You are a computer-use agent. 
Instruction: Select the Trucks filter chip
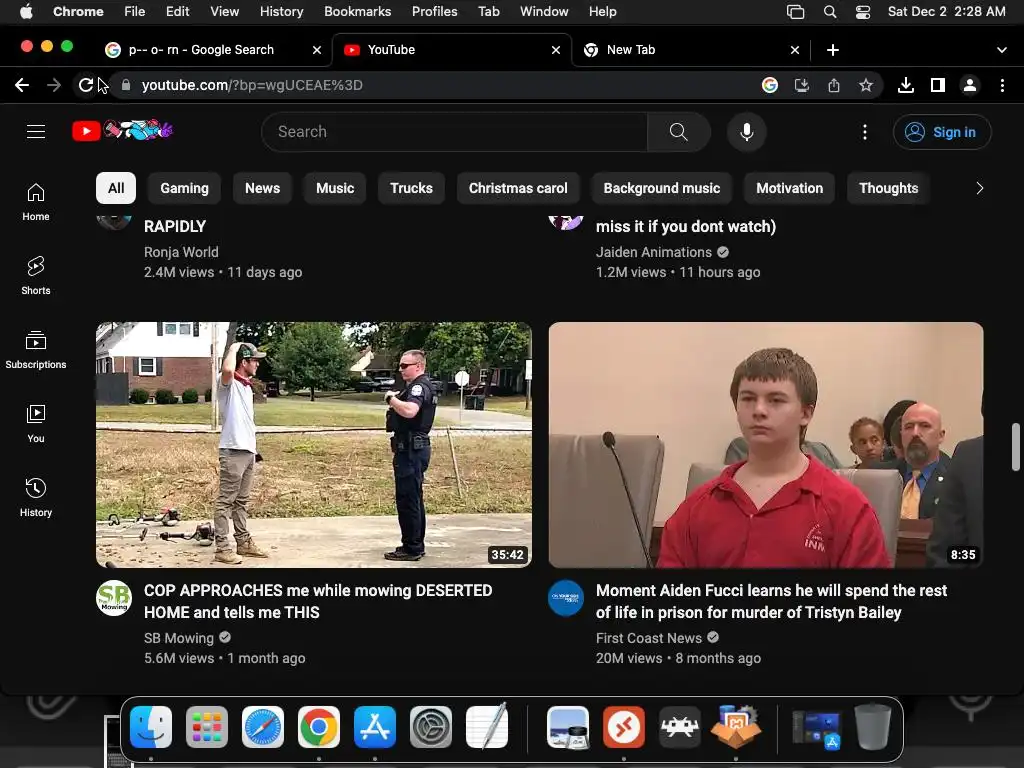click(x=411, y=188)
